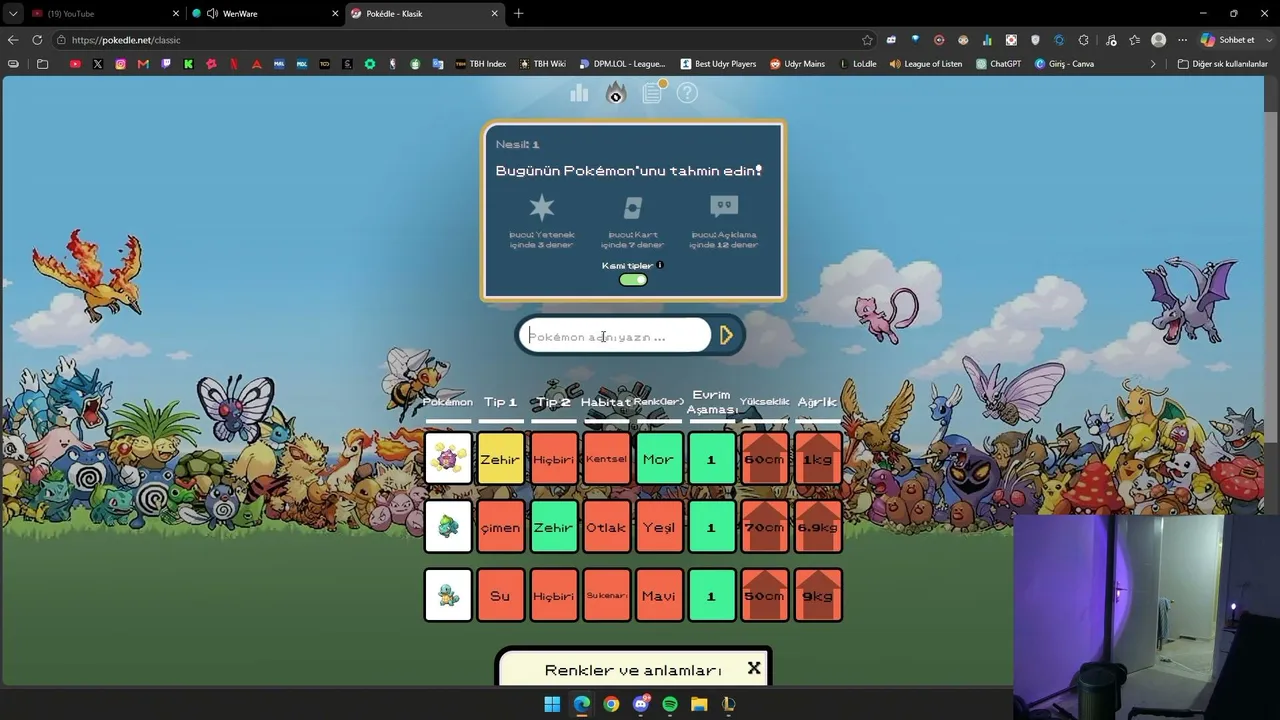Open the tab search dropdown
Screen dimensions: 1280x720
(12, 14)
